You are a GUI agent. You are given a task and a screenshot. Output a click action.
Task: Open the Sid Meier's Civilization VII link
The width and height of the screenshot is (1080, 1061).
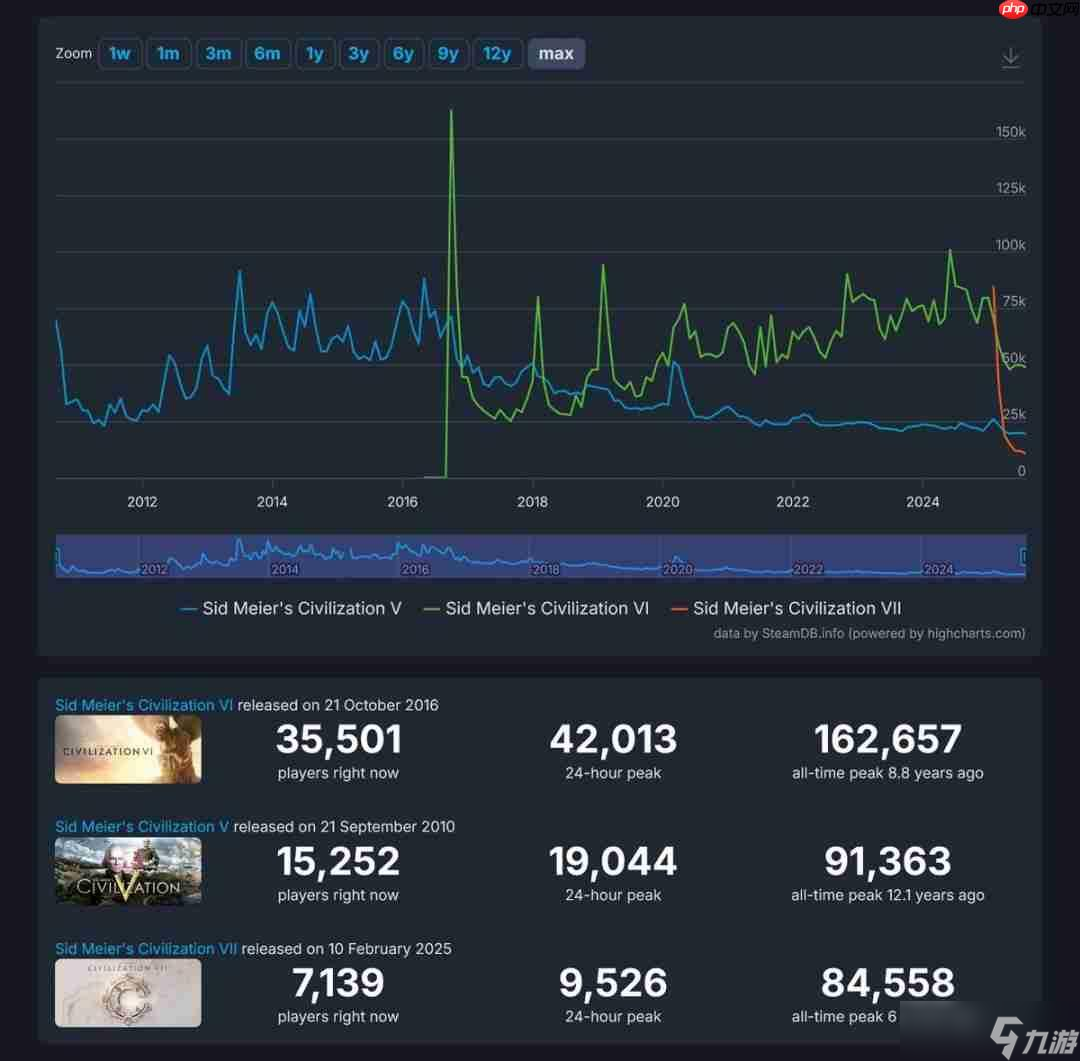146,948
